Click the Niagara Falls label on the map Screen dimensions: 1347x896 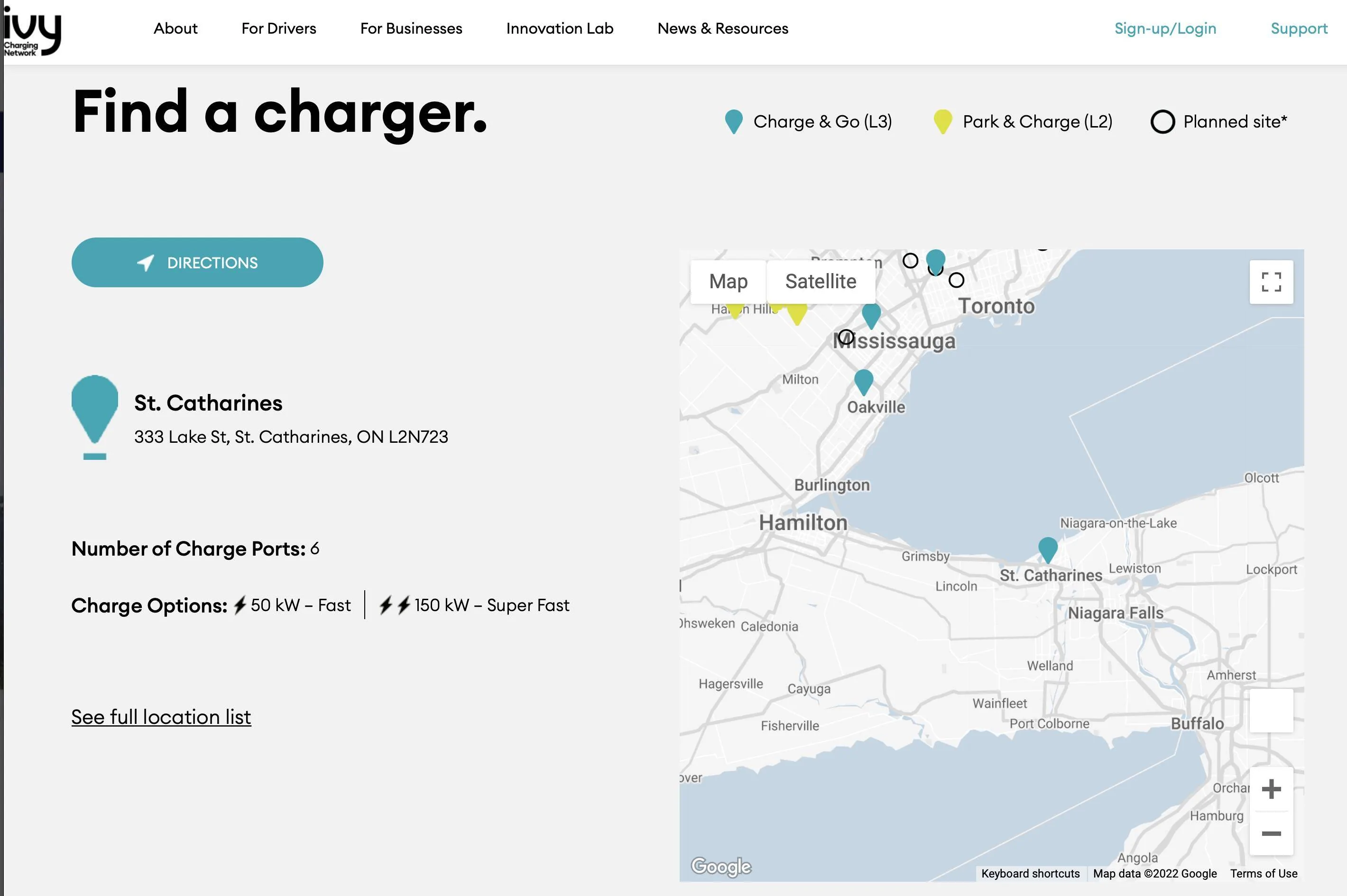1116,613
